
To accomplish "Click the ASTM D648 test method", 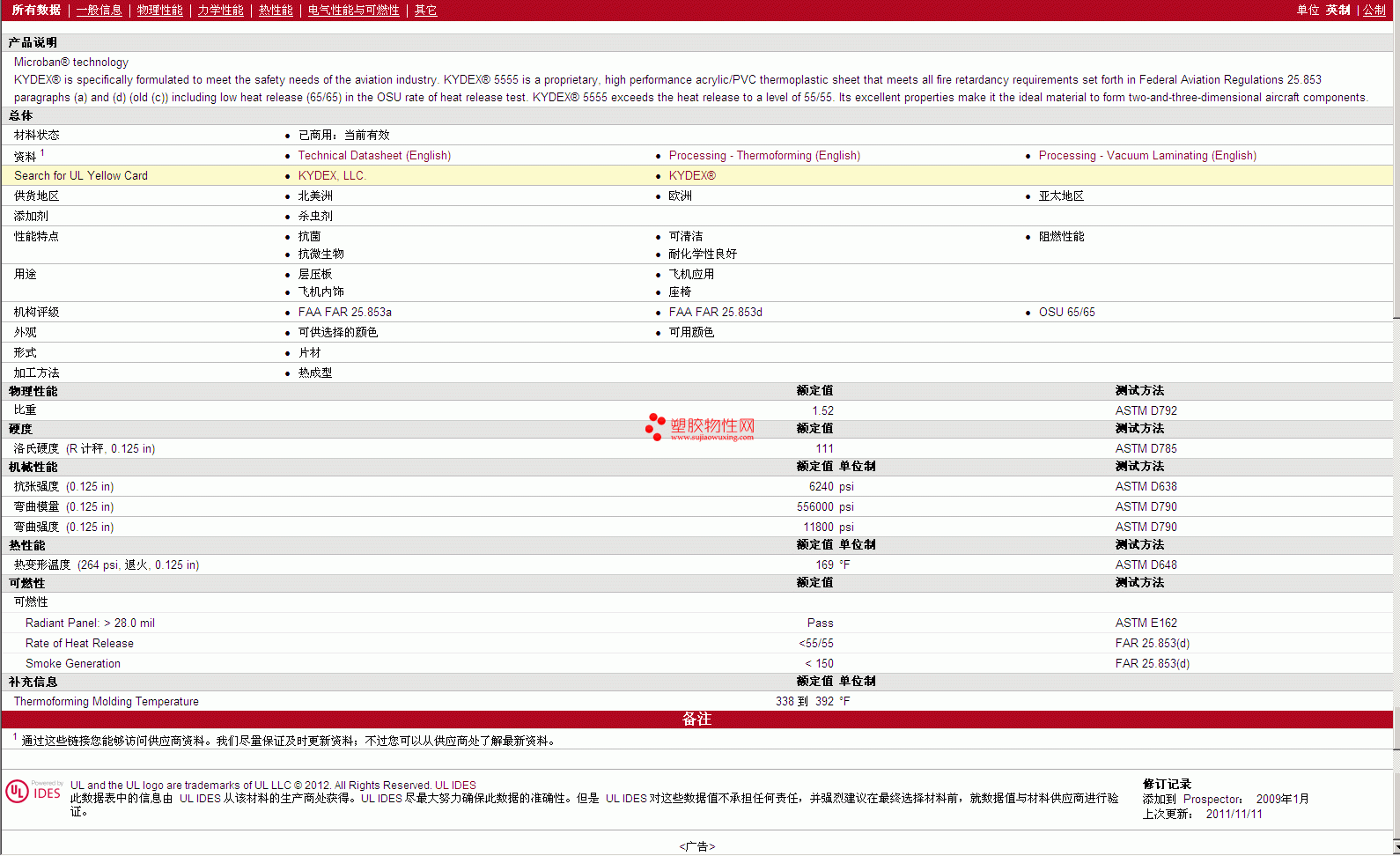I will tap(1146, 565).
